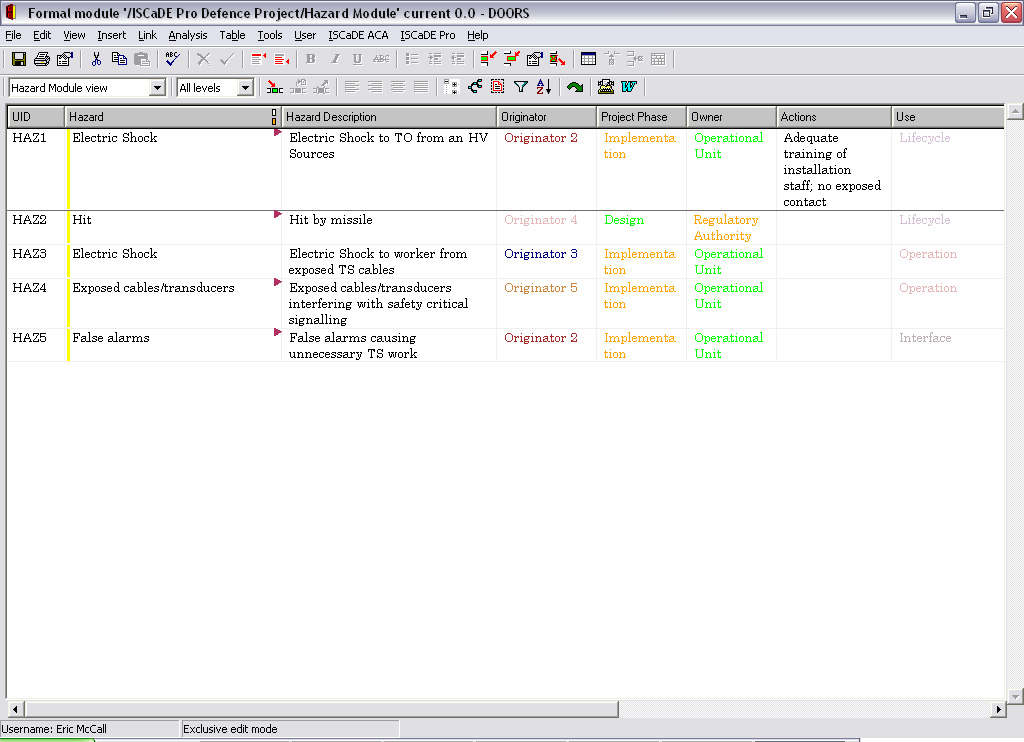
Task: Copy selection using copy icon
Action: [119, 59]
